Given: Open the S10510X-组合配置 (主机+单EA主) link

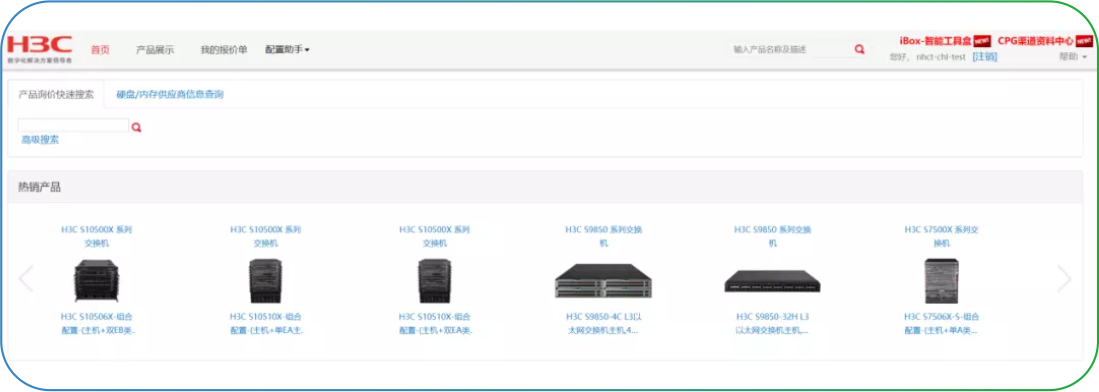Looking at the screenshot, I should tap(266, 323).
